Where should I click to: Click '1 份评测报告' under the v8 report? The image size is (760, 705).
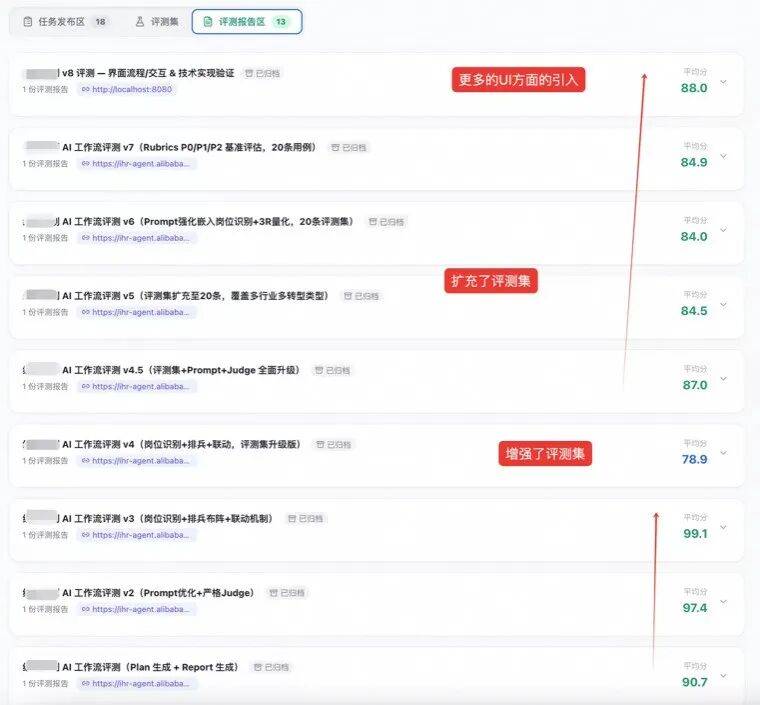coord(45,90)
